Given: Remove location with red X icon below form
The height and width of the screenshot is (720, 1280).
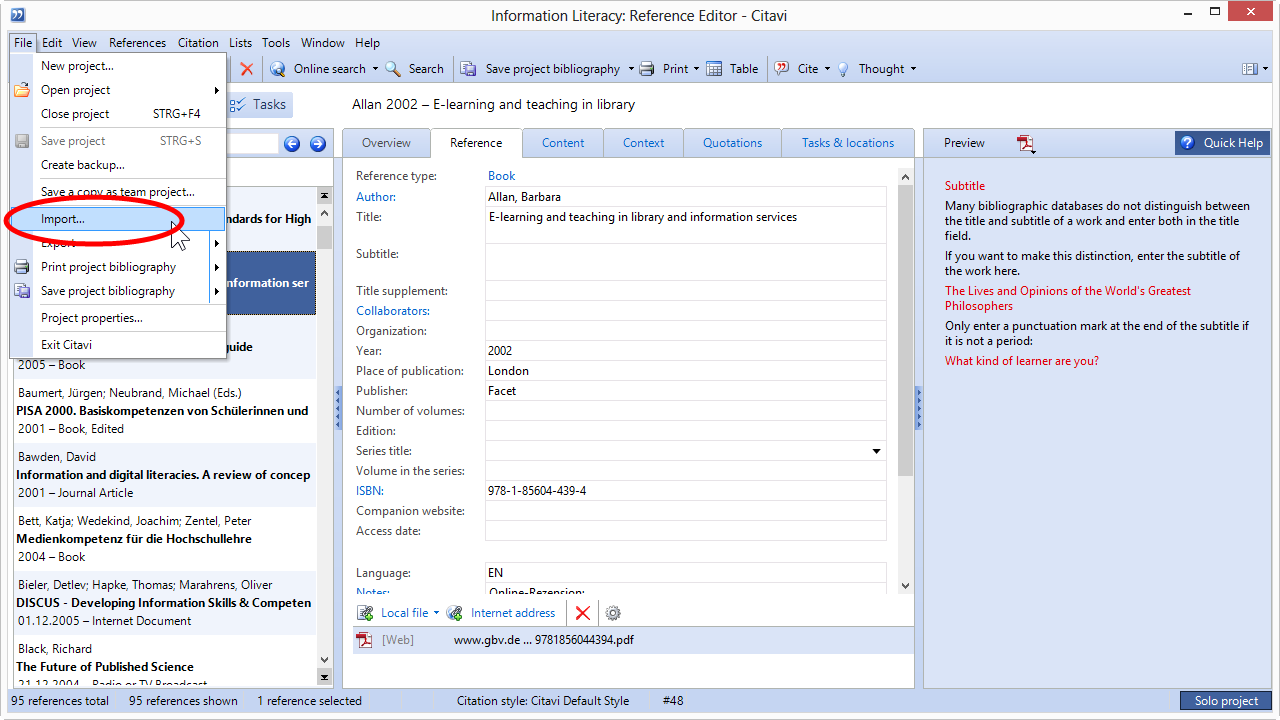Looking at the screenshot, I should [583, 613].
